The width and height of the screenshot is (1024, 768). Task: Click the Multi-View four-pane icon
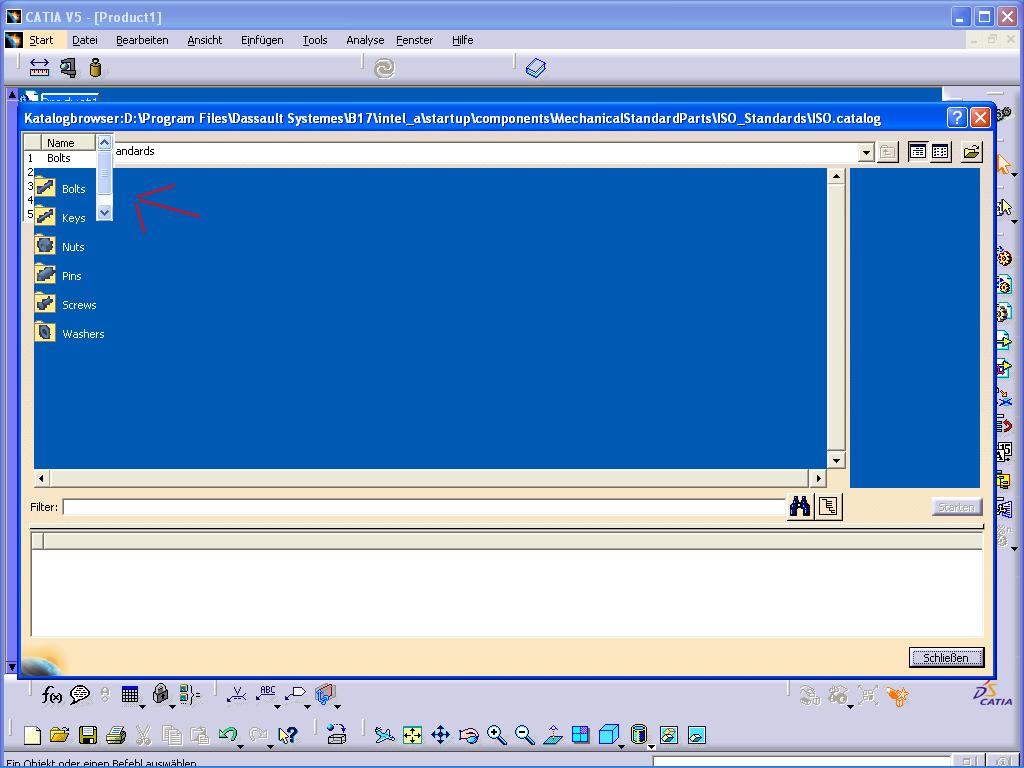point(581,735)
